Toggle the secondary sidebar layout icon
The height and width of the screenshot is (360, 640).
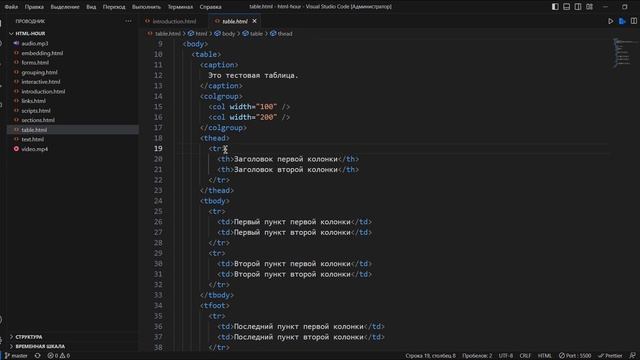(578, 7)
